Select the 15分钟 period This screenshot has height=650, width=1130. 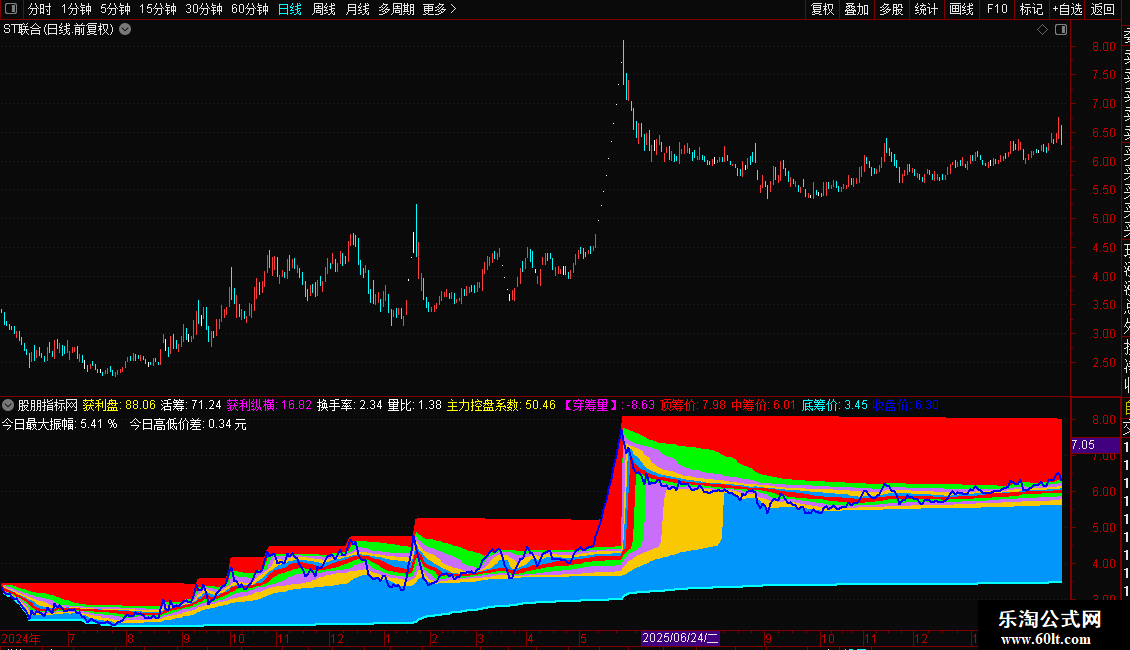pyautogui.click(x=158, y=9)
